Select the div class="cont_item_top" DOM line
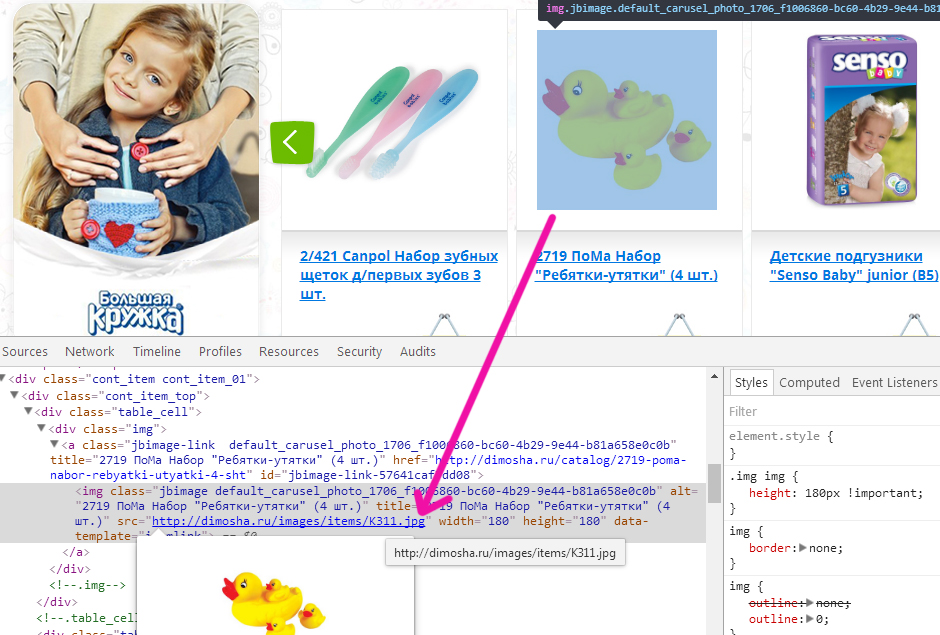Viewport: 940px width, 635px height. [116, 396]
